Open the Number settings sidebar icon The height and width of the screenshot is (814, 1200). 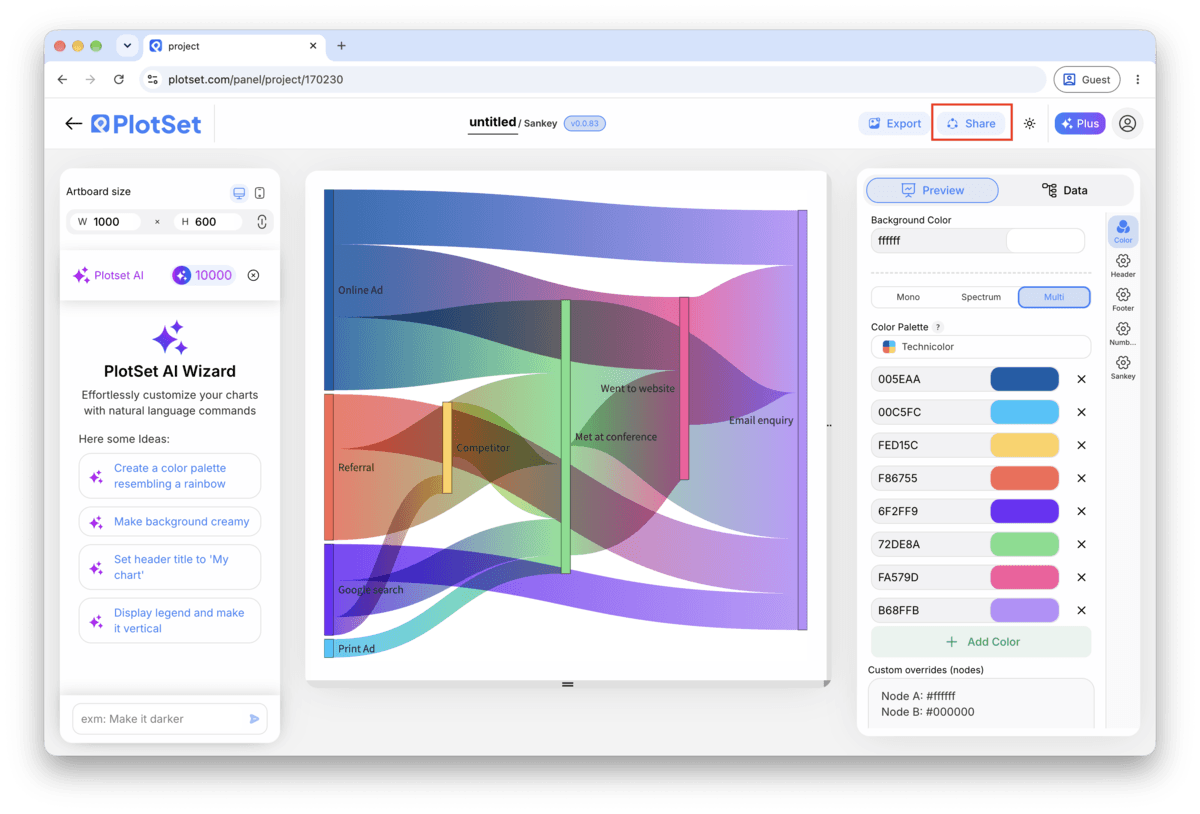point(1123,333)
